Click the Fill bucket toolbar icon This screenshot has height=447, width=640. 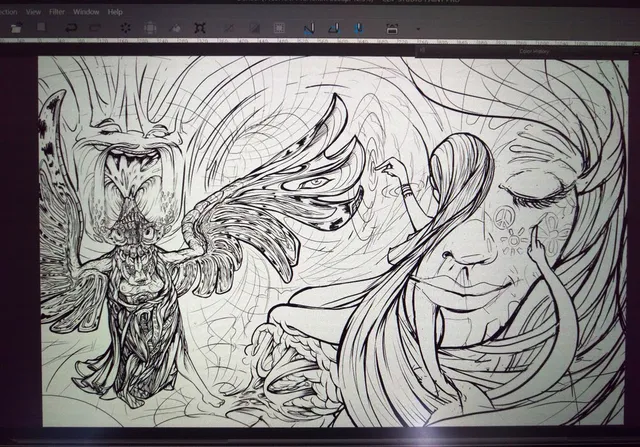point(176,28)
